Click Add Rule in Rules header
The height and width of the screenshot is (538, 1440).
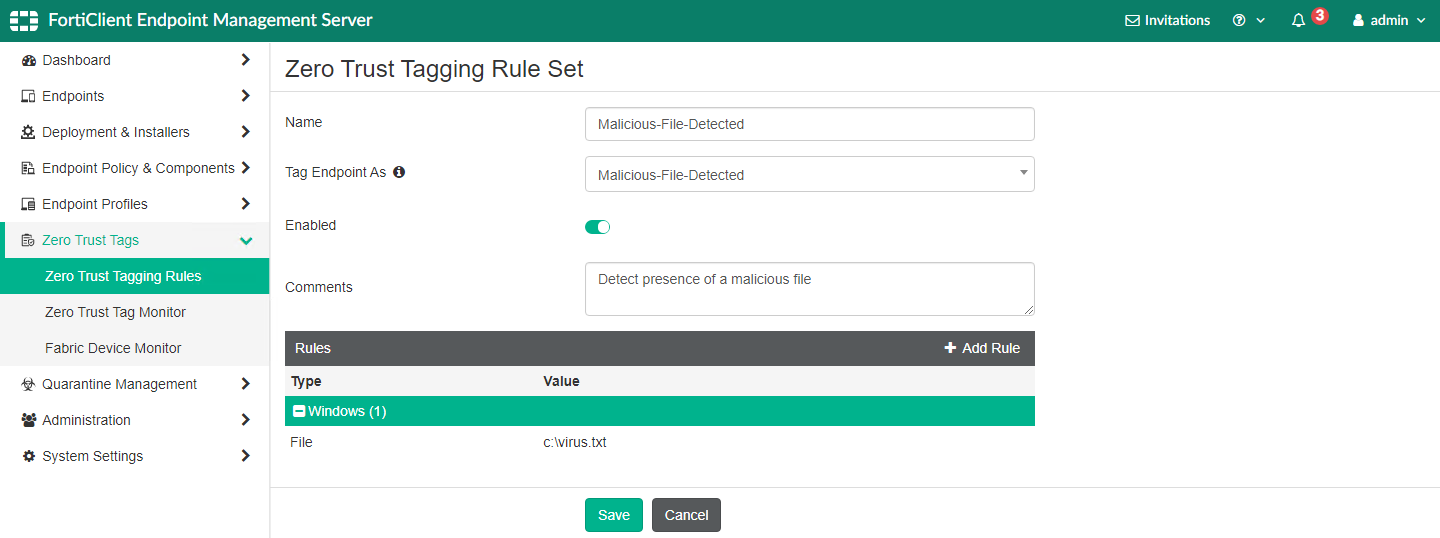click(x=982, y=348)
